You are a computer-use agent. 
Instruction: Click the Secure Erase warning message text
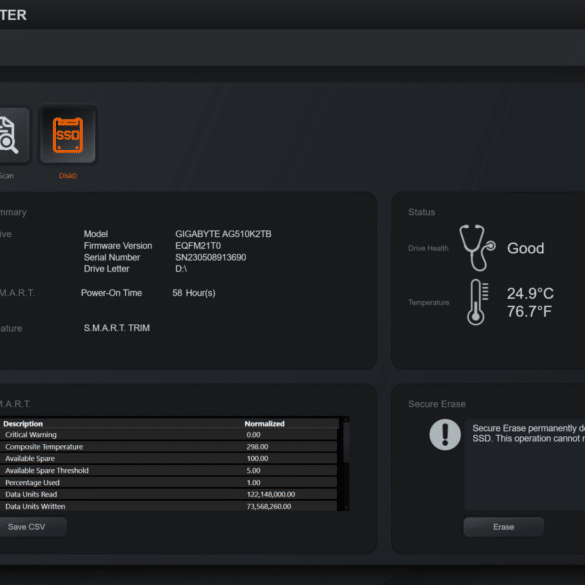click(528, 433)
